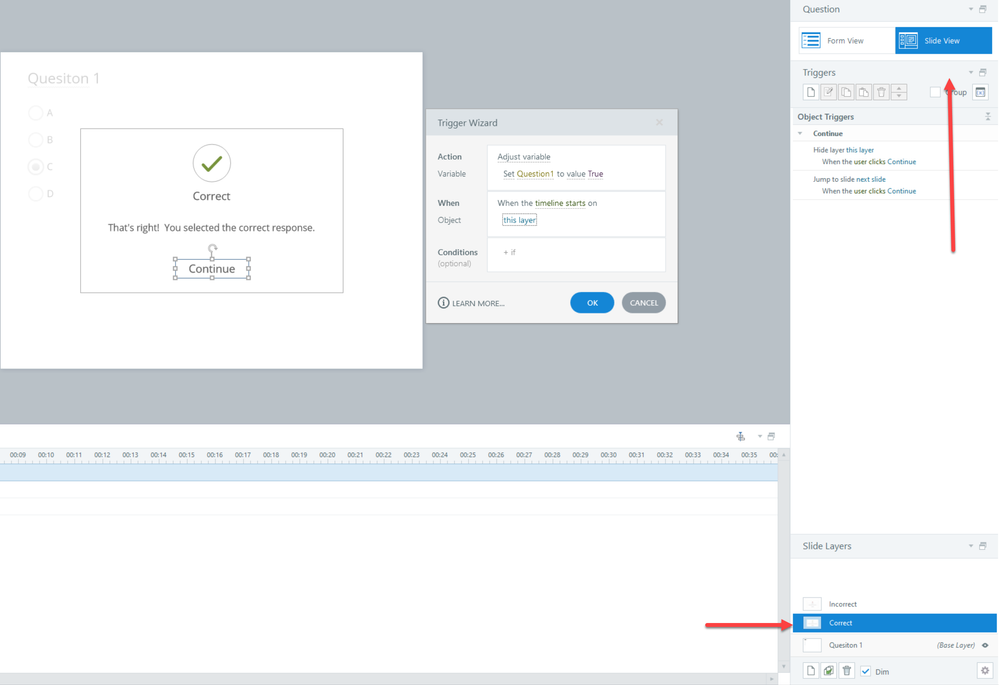Open the Triggers panel dropdown arrow
This screenshot has height=685, width=999.
point(971,72)
